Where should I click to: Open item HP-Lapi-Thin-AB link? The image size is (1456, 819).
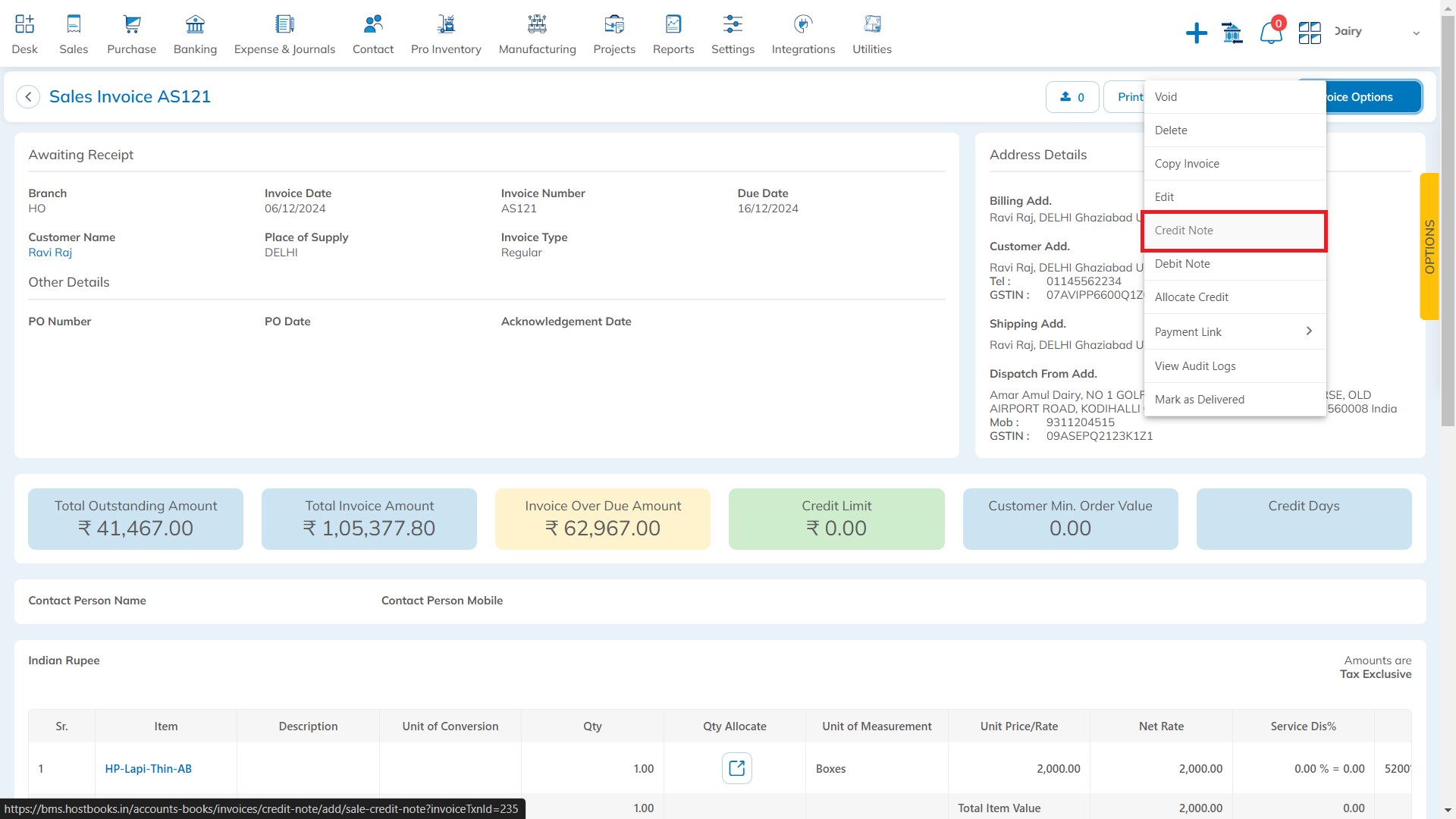click(x=148, y=768)
